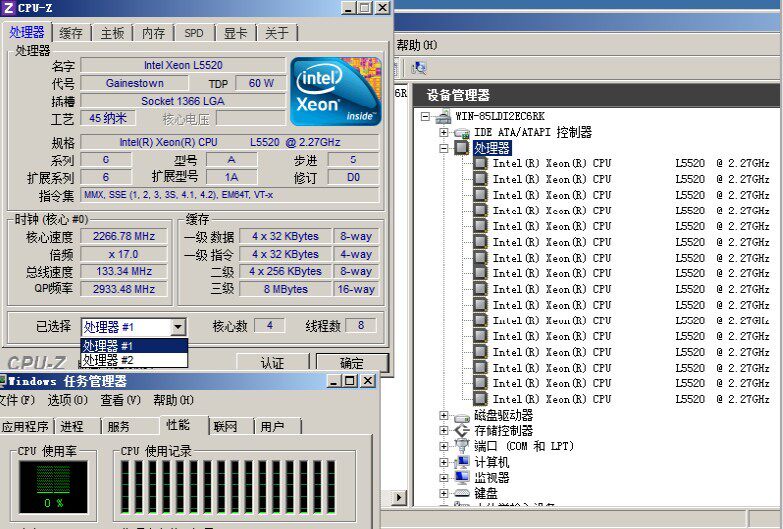Select the SPD tab in CPU-Z
Screen dimensions: 783x529
pos(194,33)
